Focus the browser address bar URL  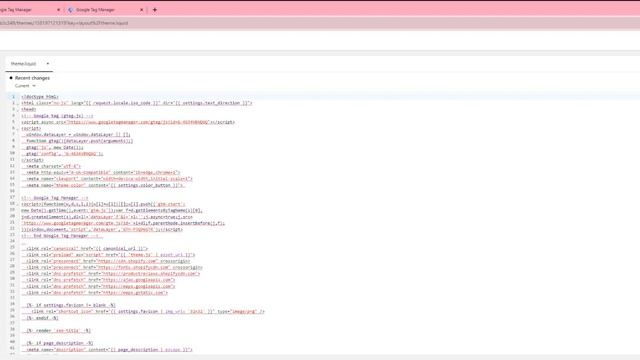pyautogui.click(x=64, y=23)
